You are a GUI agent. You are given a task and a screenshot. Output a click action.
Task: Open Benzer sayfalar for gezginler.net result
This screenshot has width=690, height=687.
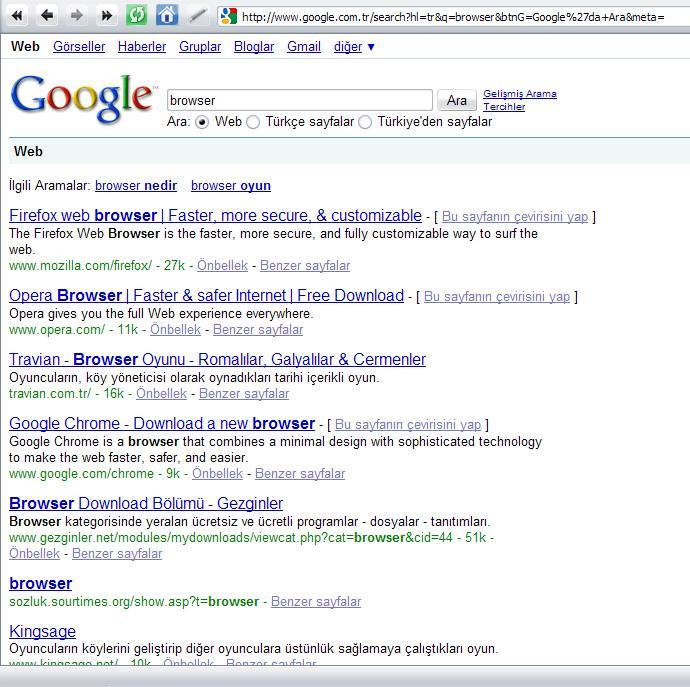point(117,554)
